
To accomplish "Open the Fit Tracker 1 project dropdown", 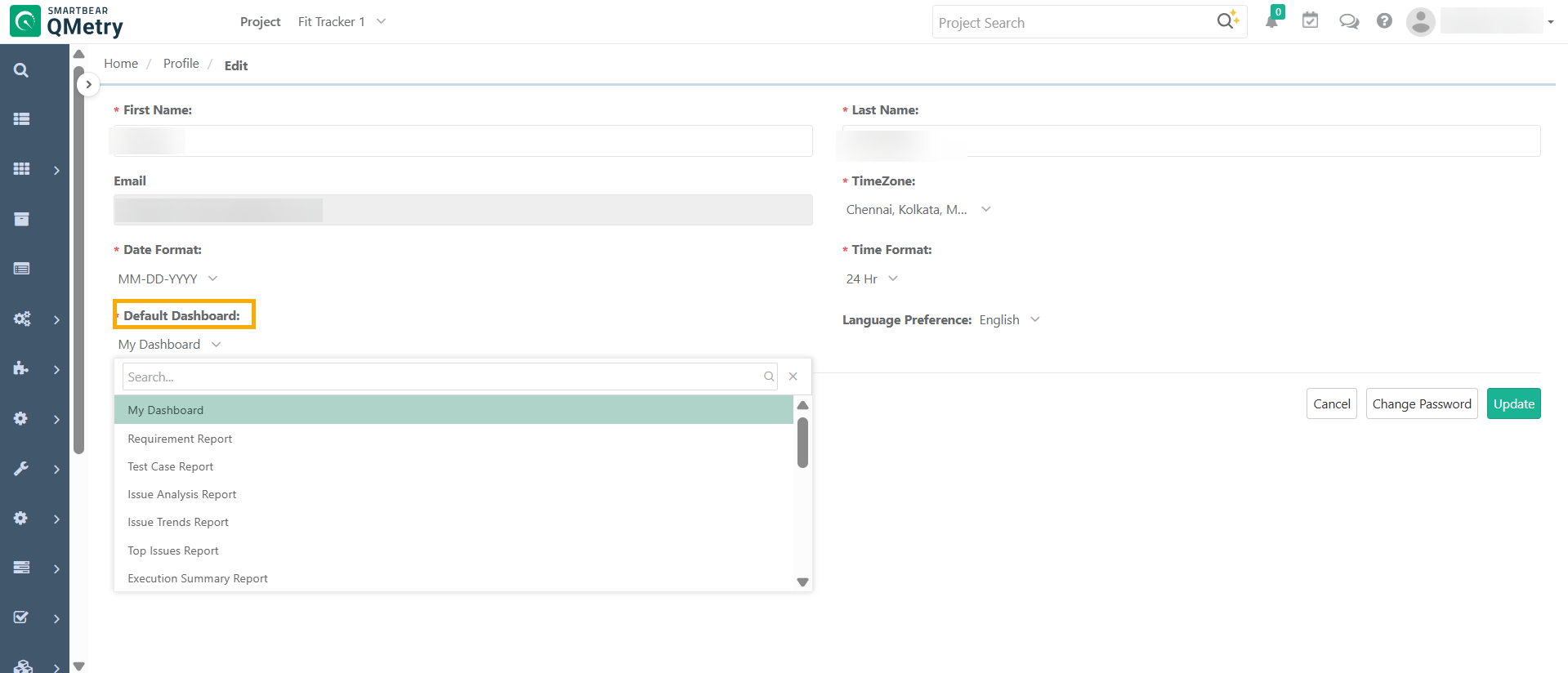I will 342,21.
